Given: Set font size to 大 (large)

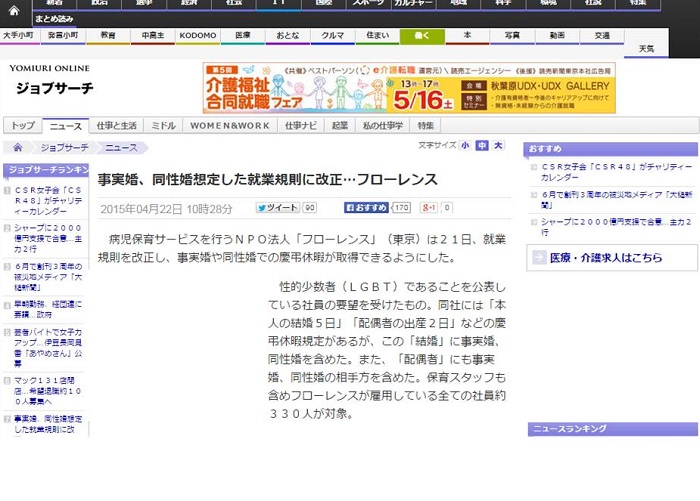Looking at the screenshot, I should click(499, 146).
